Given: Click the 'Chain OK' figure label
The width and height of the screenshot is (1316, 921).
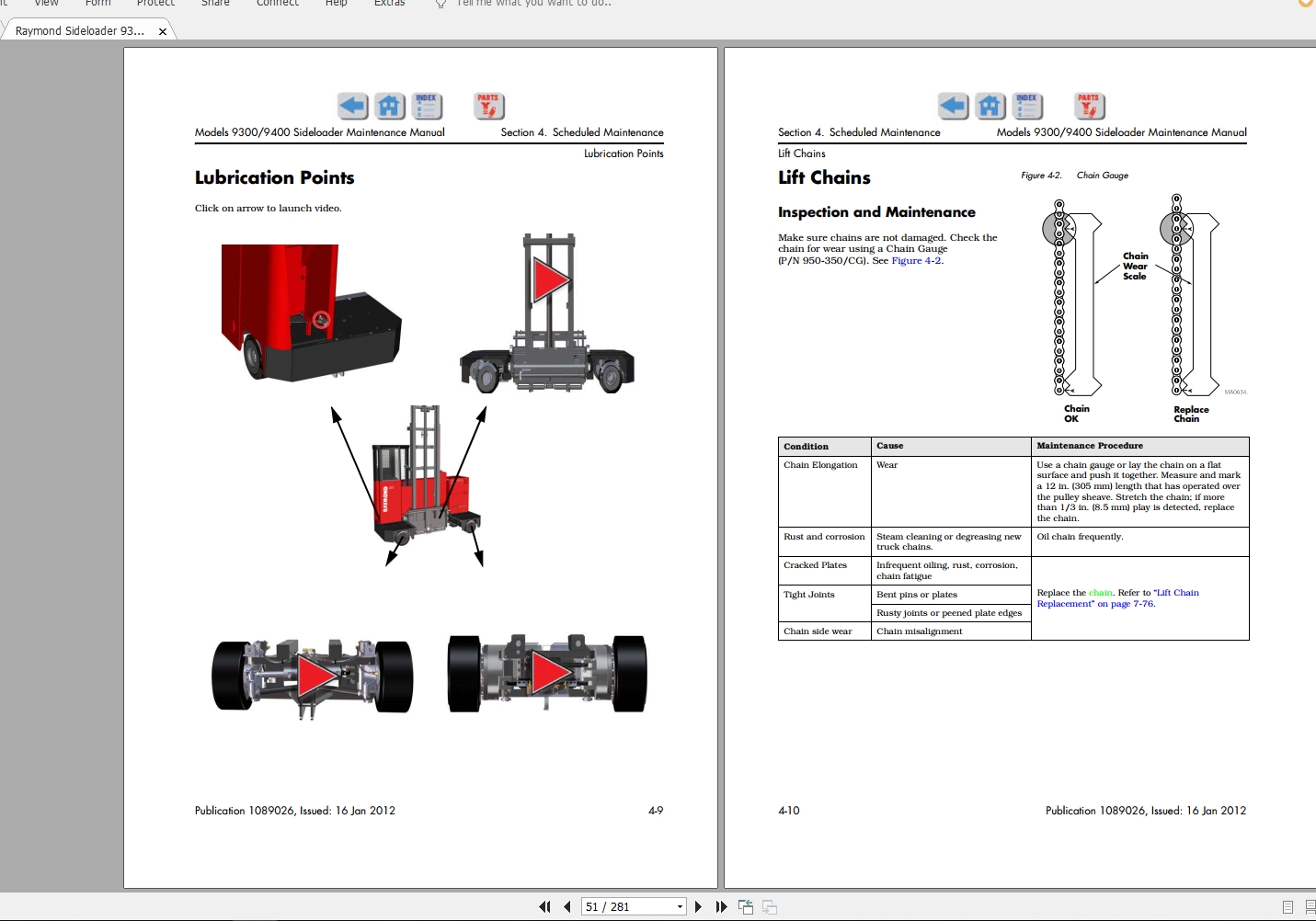Looking at the screenshot, I should click(x=1076, y=414).
